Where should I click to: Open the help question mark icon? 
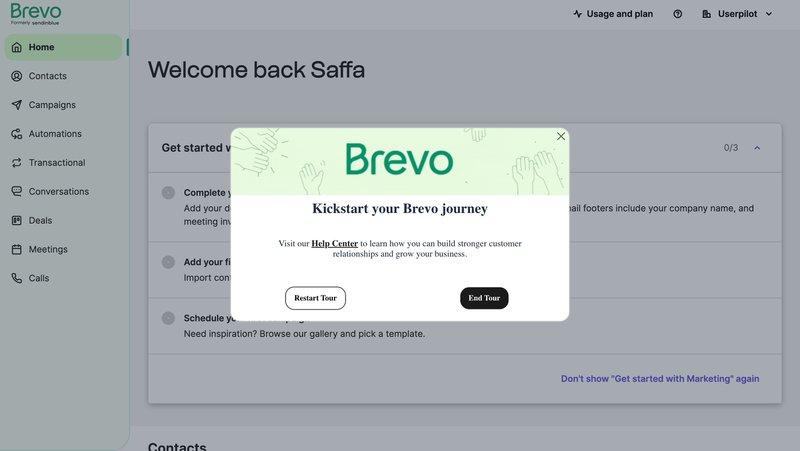point(678,14)
